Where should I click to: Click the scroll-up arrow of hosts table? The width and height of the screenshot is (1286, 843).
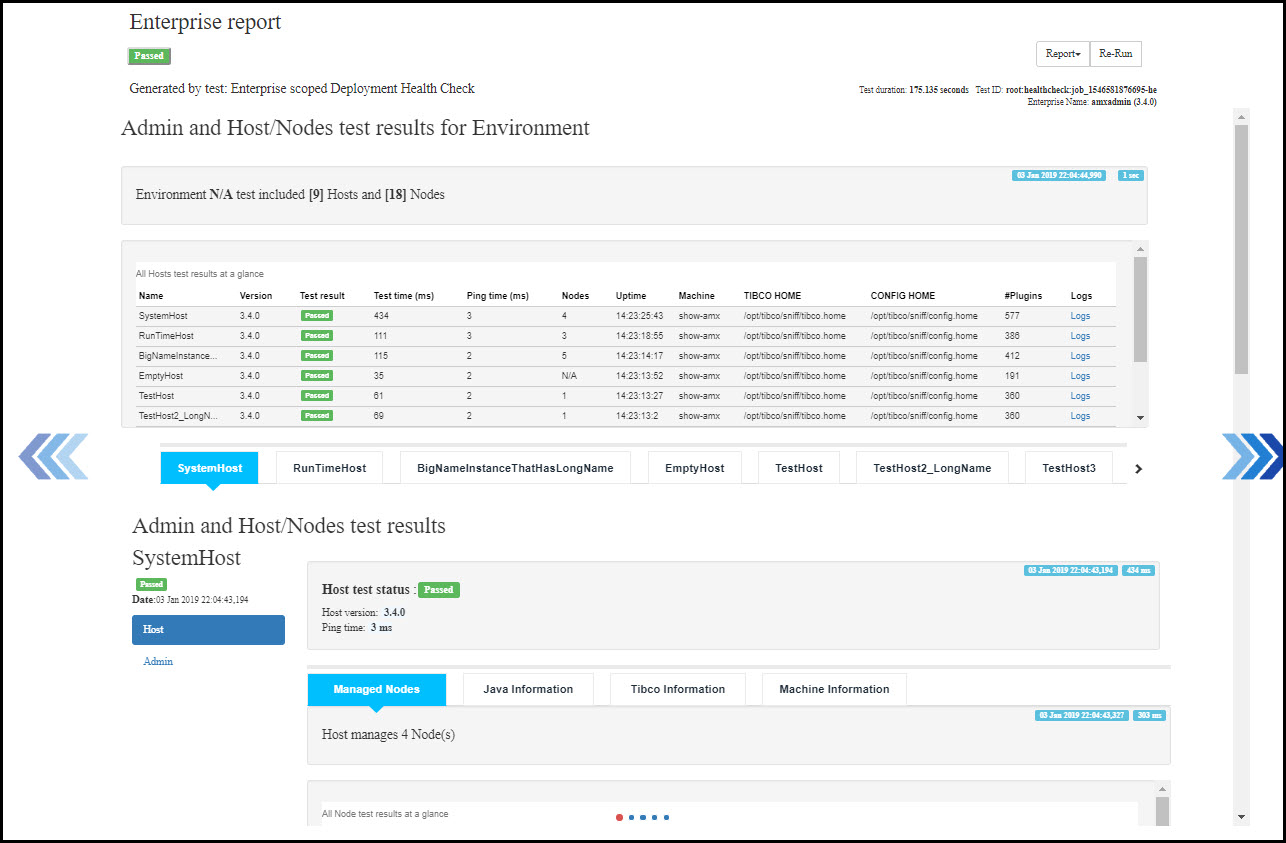(x=1140, y=249)
